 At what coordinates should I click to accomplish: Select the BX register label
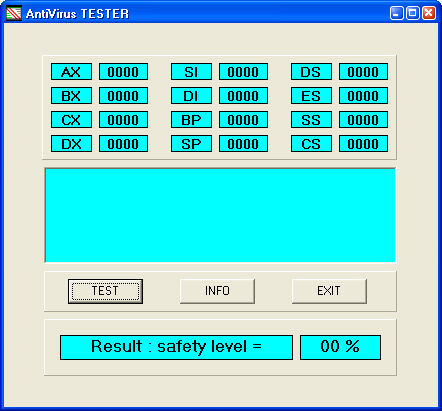[x=71, y=96]
